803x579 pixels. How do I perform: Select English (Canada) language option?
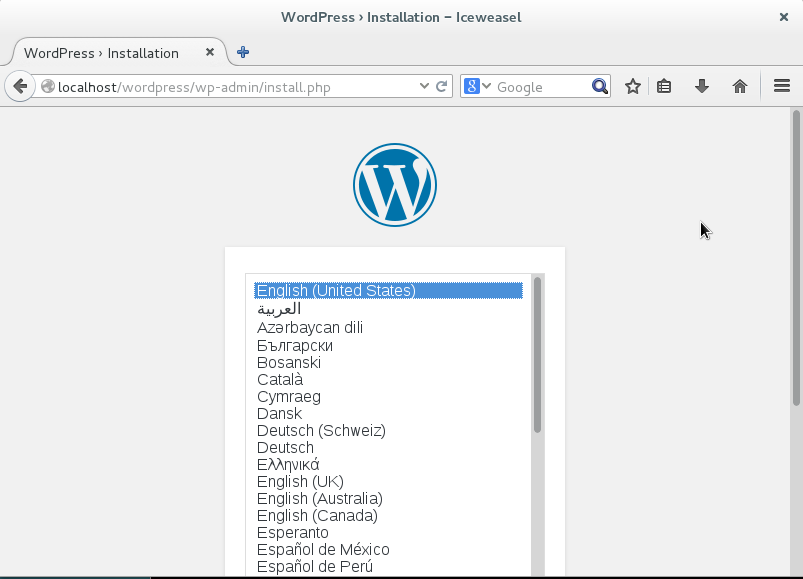(x=389, y=516)
